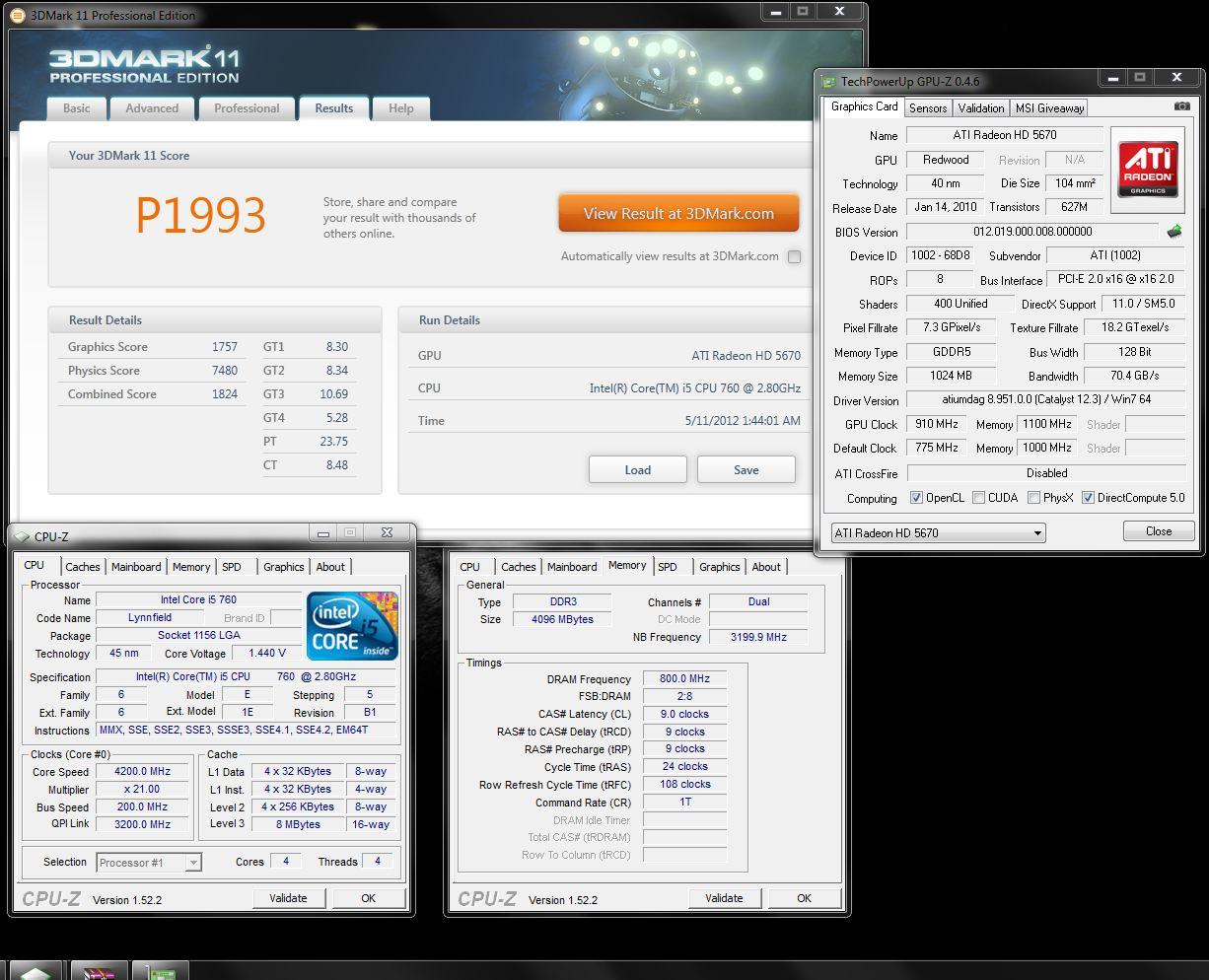Click the 3DMark 11 Professional Edition logo
Screen dimensions: 1209x980
tap(144, 65)
